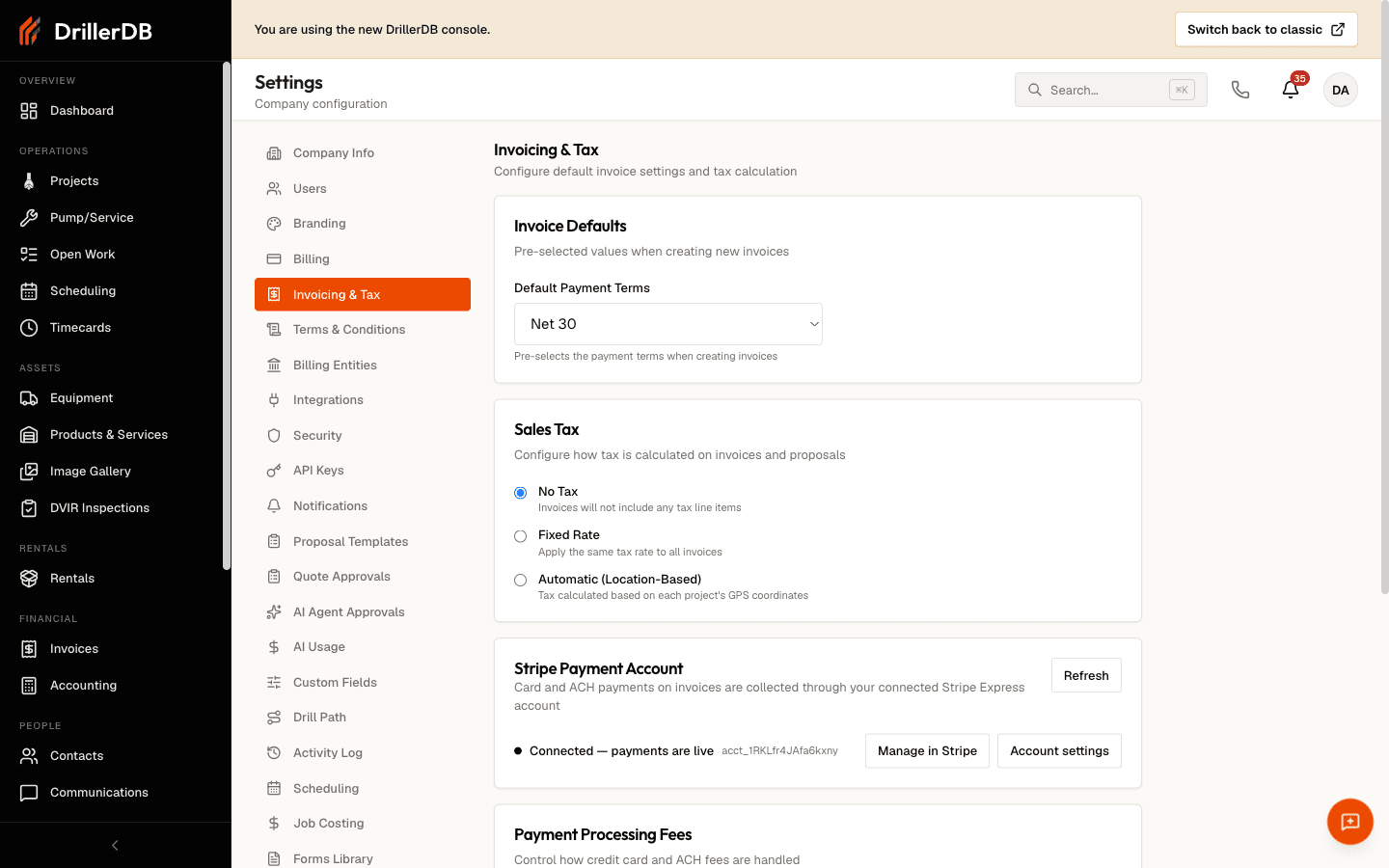Click the Open Work checklist icon
Viewport: 1389px width, 868px height.
[29, 255]
